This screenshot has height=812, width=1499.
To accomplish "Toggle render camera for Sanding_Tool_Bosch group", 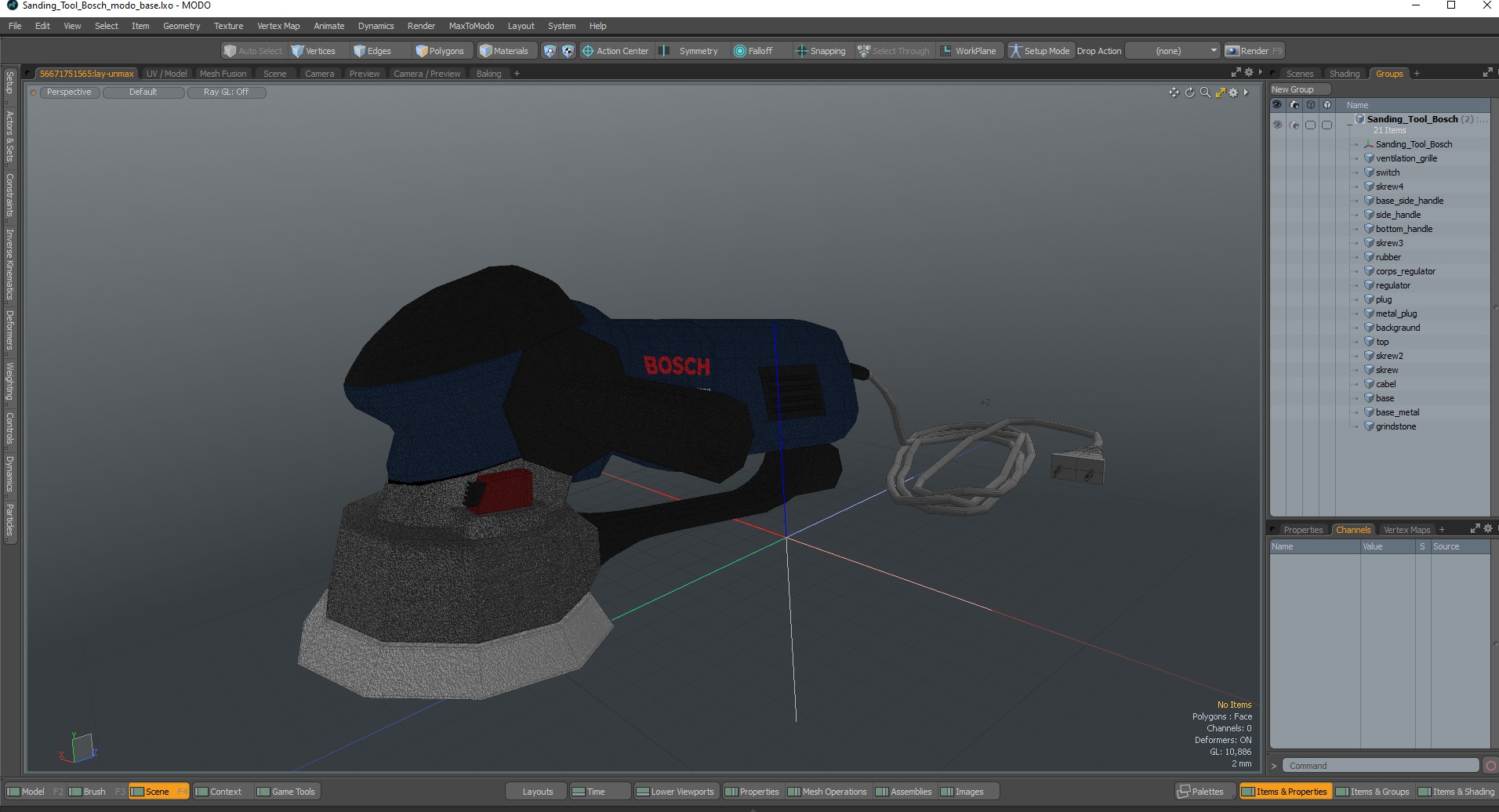I will (x=1294, y=125).
